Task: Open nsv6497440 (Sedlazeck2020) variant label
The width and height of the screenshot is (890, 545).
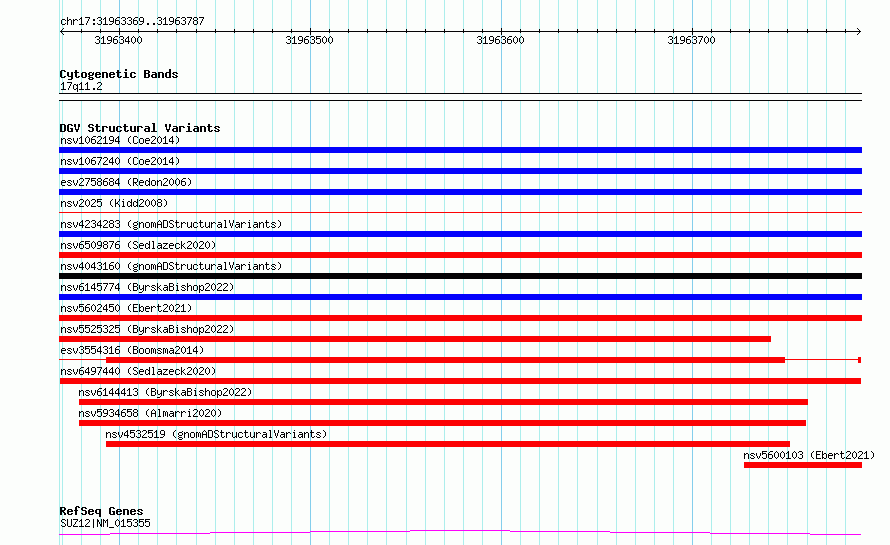Action: [138, 371]
